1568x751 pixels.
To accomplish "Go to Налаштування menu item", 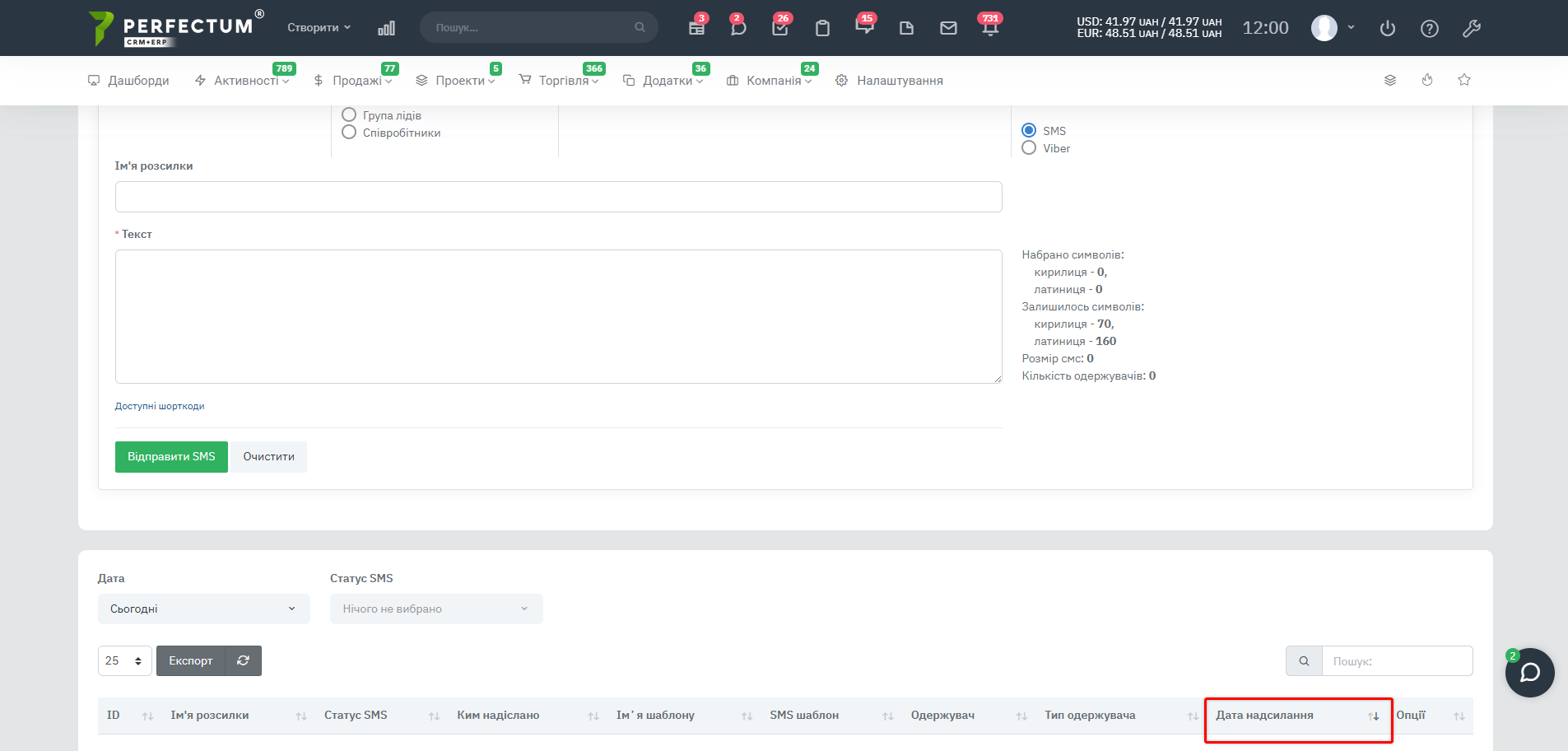I will coord(899,81).
